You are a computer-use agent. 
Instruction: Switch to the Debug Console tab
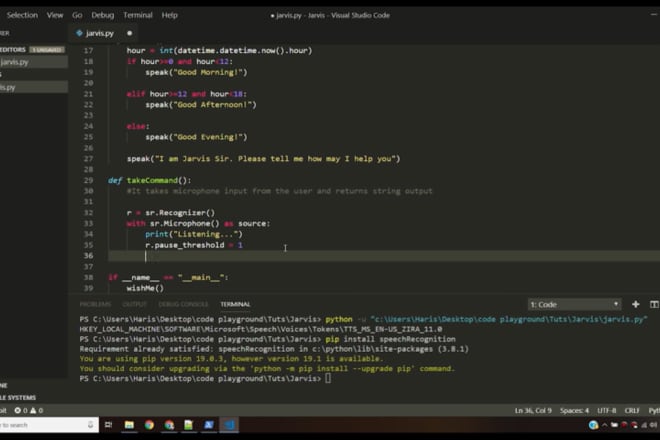pyautogui.click(x=183, y=304)
